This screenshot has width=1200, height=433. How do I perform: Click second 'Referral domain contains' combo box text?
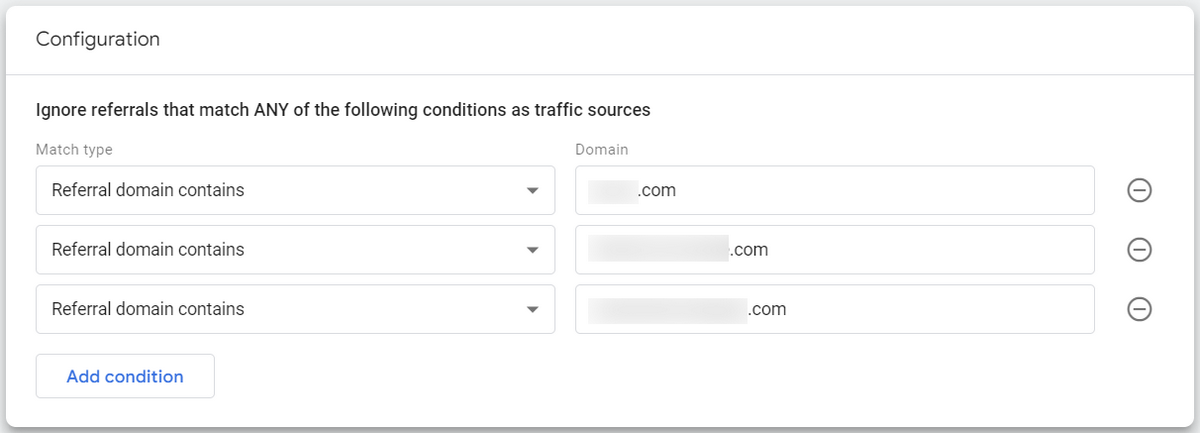coord(148,250)
